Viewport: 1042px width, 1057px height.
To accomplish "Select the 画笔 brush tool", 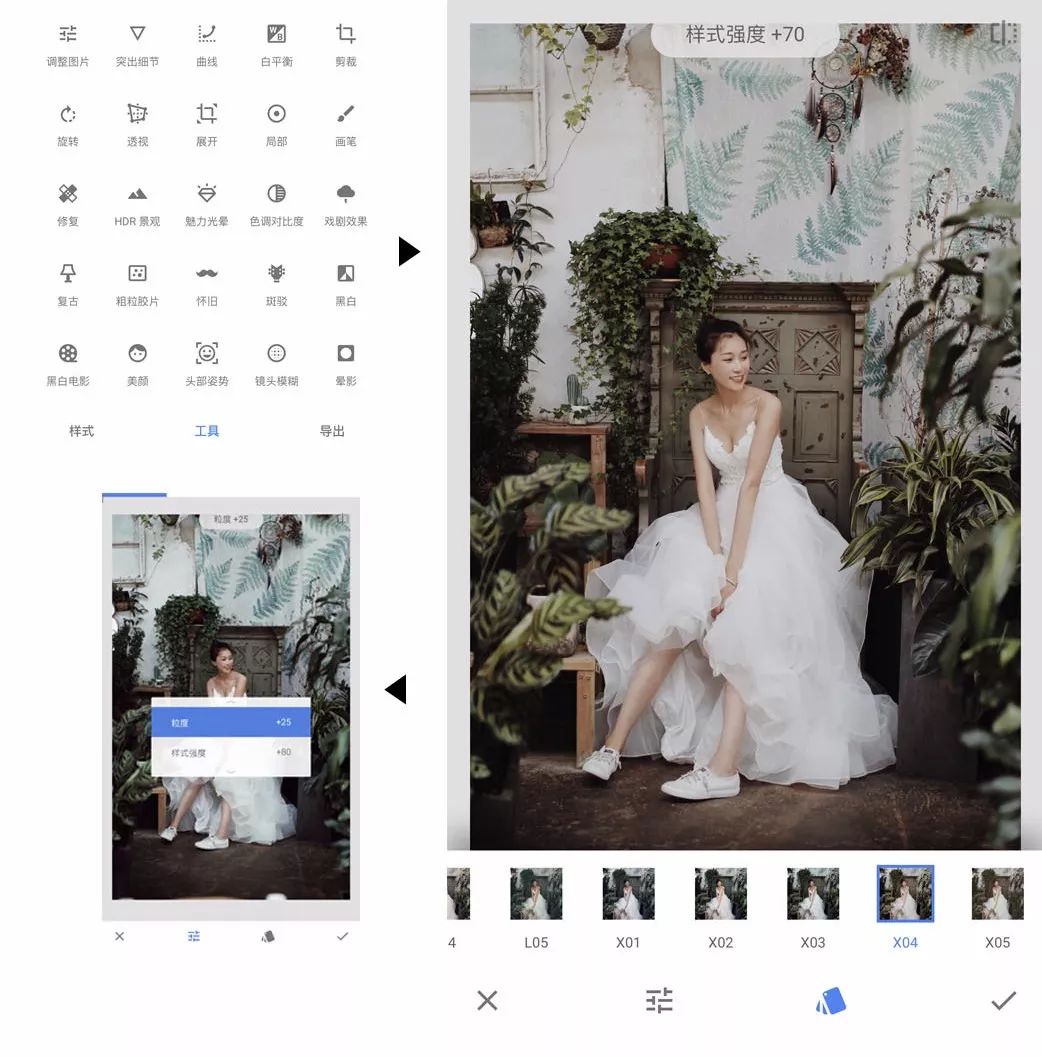I will (x=346, y=125).
